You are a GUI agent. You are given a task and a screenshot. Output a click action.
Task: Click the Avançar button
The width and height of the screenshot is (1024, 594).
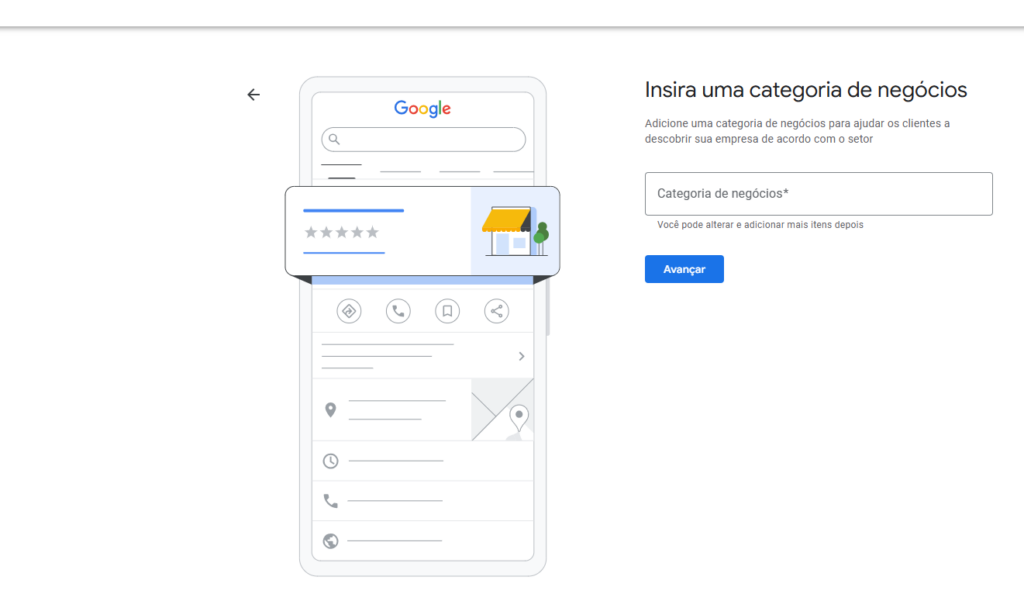point(684,269)
